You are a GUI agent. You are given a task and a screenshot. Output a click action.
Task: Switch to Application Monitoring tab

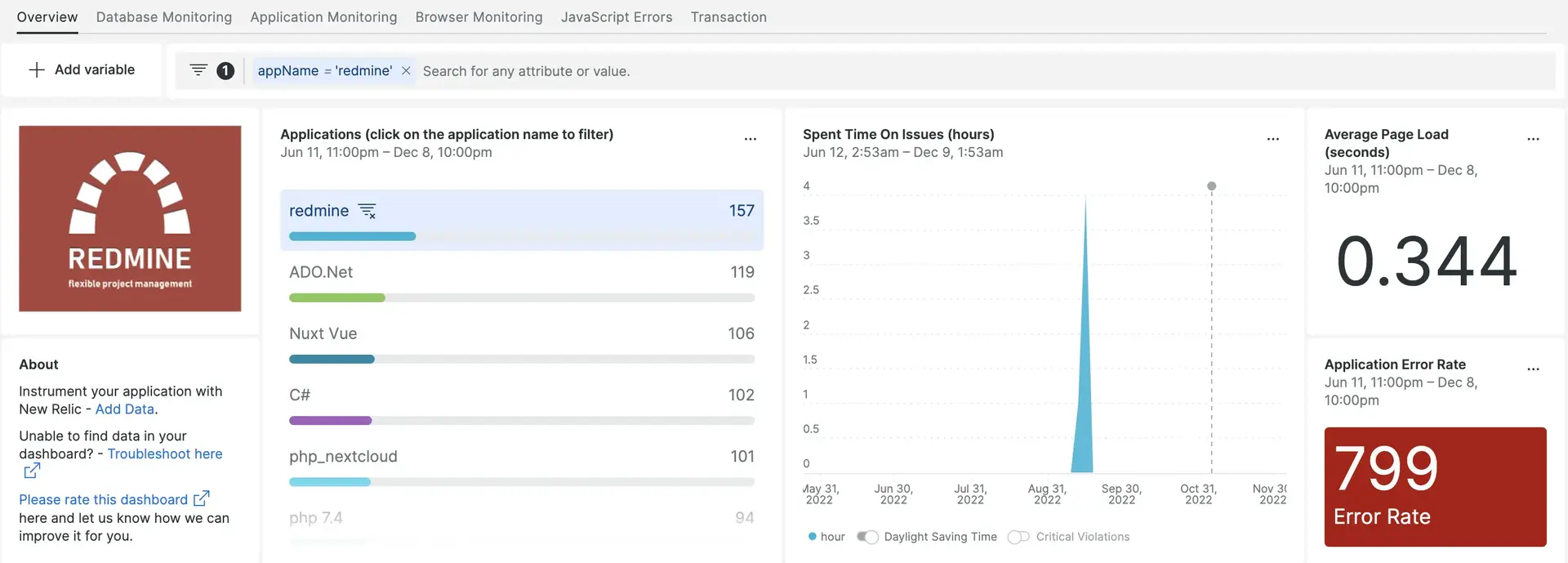click(x=323, y=17)
